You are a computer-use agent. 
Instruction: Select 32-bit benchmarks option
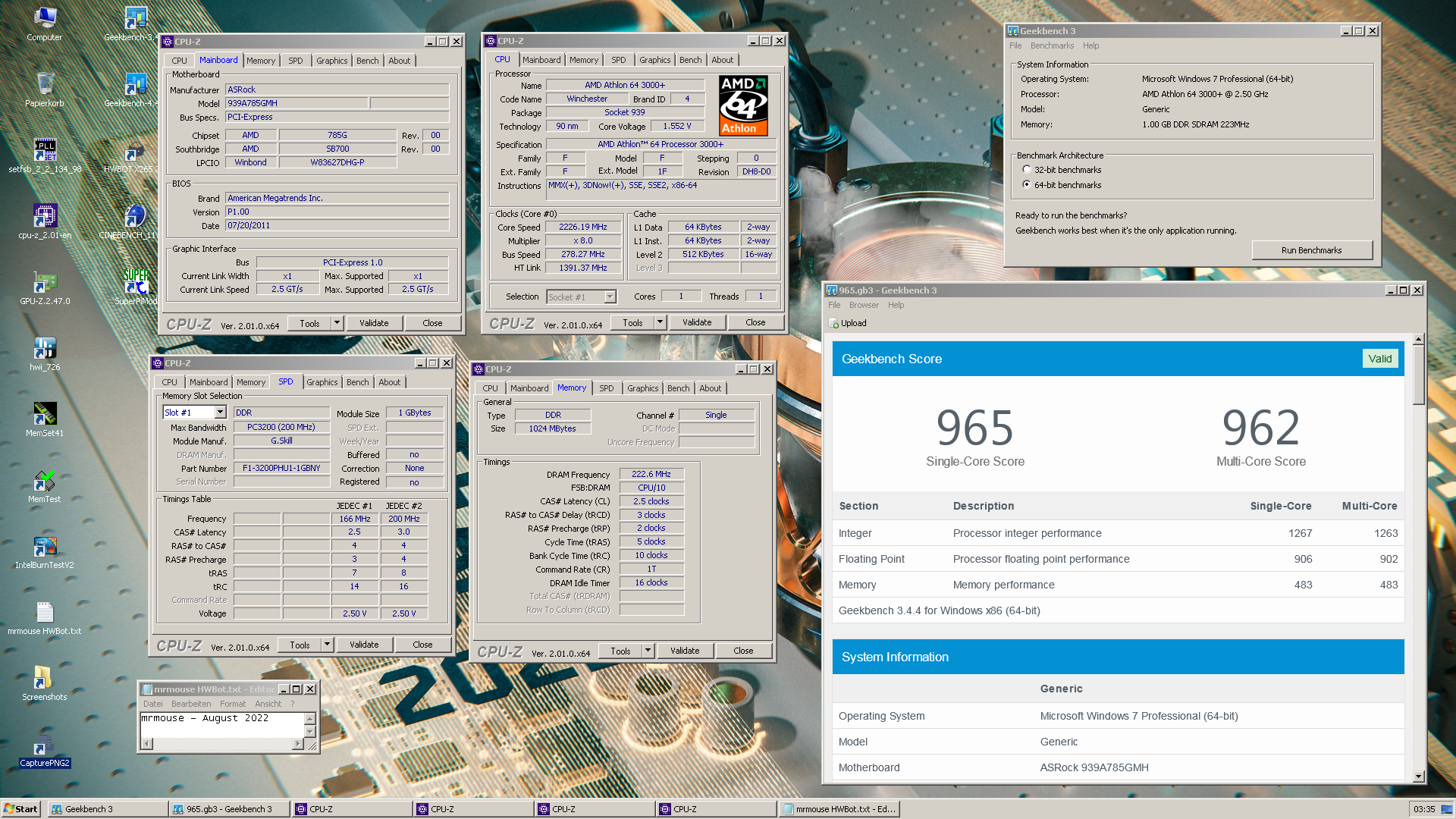coord(1027,170)
